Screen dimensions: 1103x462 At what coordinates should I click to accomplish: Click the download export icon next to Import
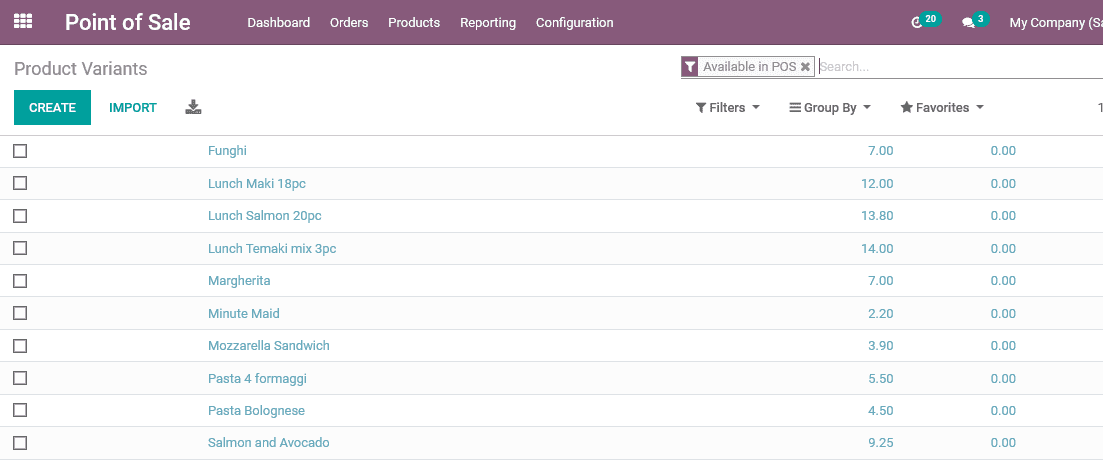tap(193, 108)
